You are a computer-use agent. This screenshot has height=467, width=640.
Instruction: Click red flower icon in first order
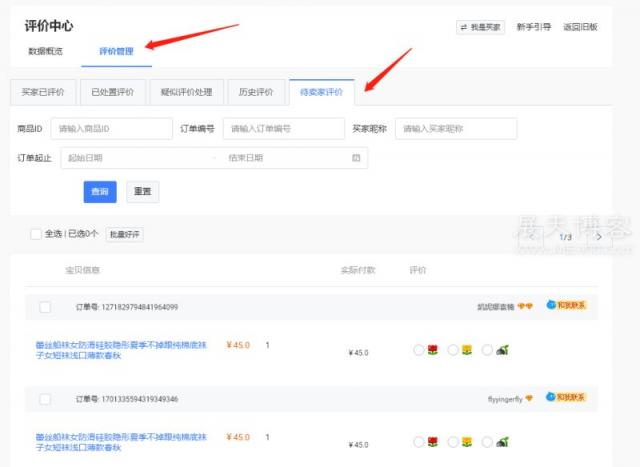tap(433, 350)
